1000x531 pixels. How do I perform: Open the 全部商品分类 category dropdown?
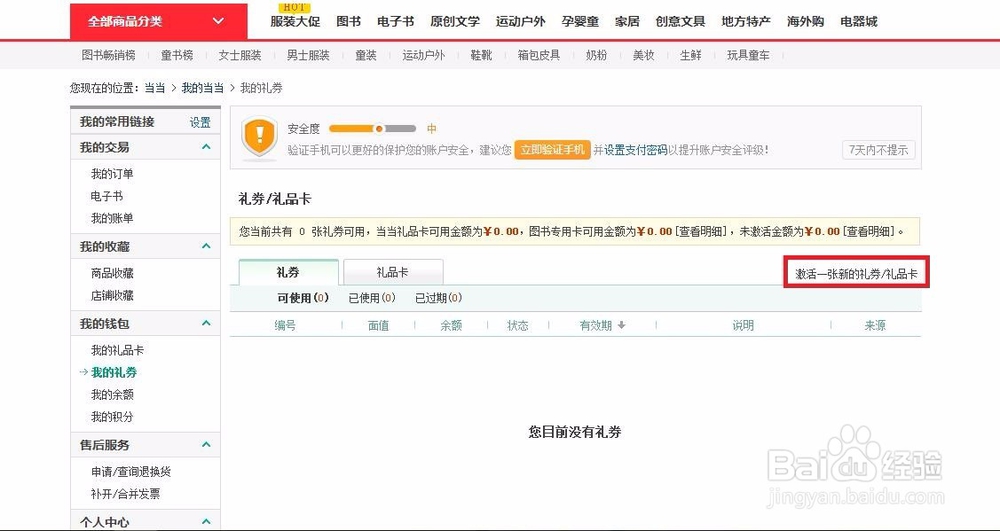coord(158,22)
